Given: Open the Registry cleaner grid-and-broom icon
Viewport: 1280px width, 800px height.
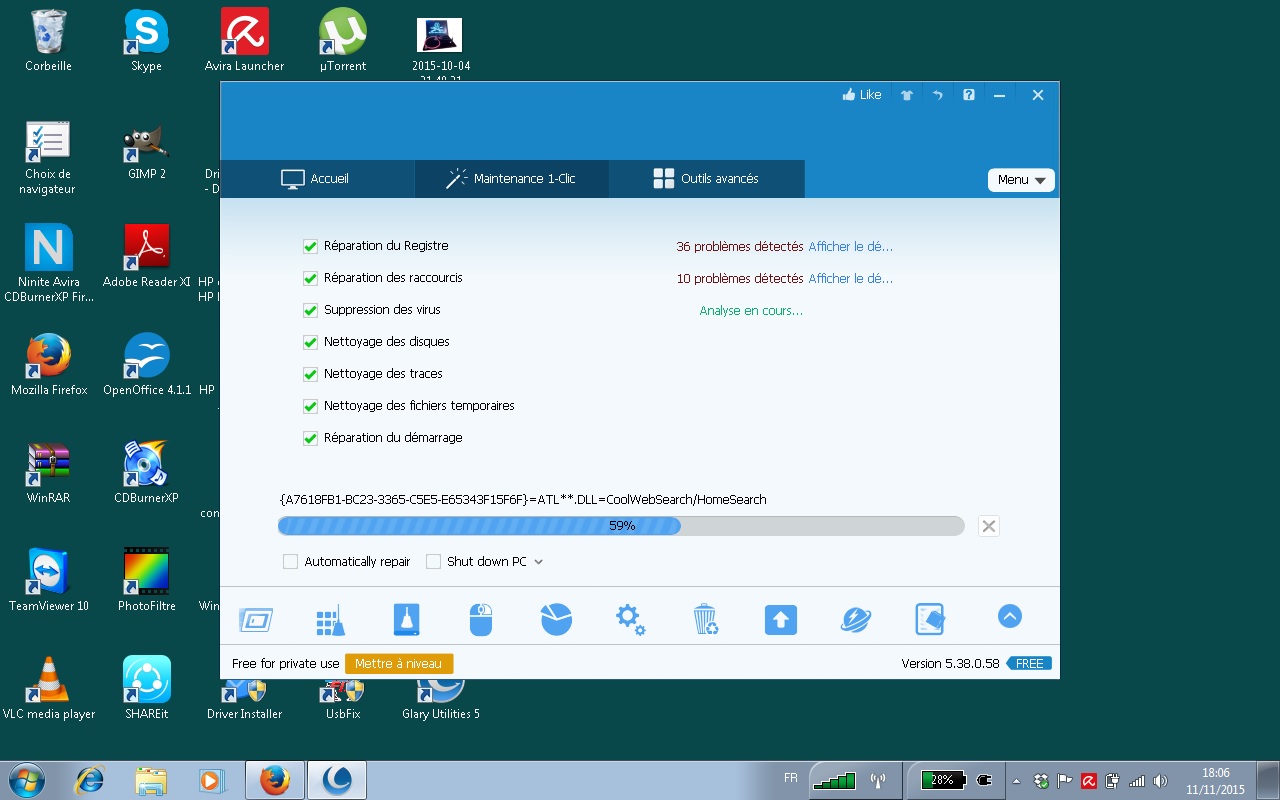Looking at the screenshot, I should (330, 620).
